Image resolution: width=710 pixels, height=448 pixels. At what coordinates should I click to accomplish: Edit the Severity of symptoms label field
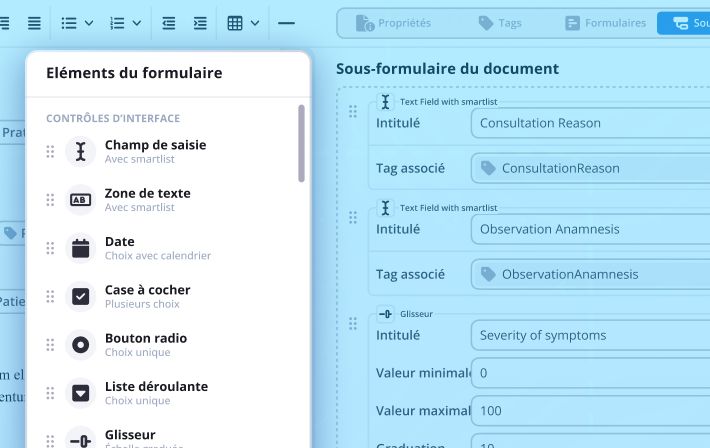click(x=590, y=335)
